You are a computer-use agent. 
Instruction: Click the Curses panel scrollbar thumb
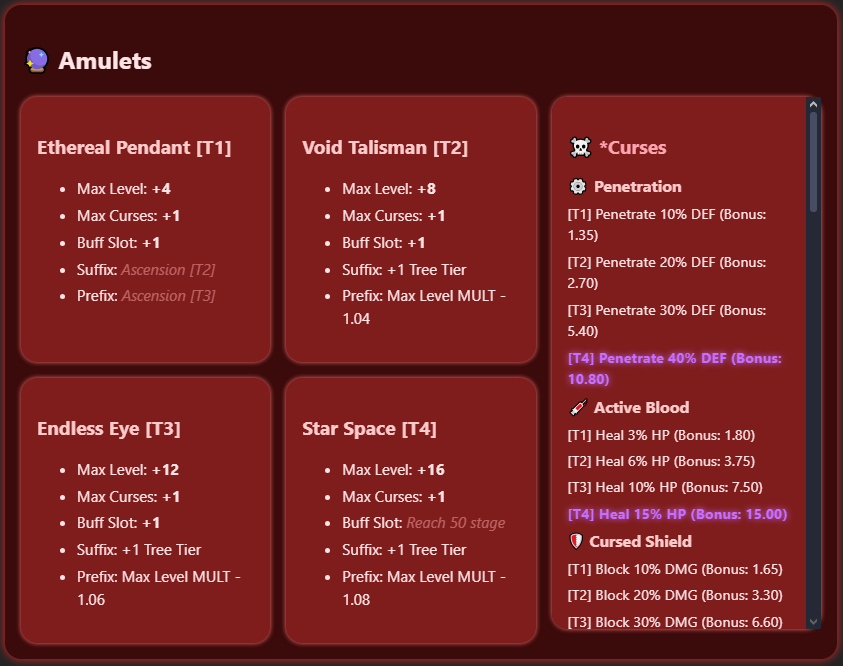point(813,161)
